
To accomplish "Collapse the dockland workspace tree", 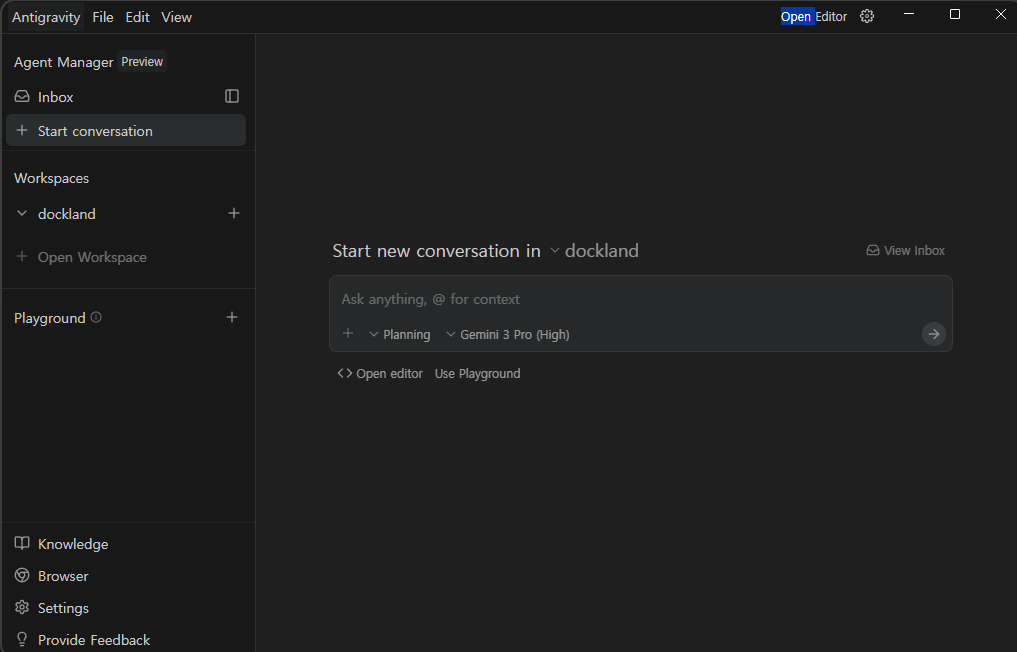I will point(22,214).
